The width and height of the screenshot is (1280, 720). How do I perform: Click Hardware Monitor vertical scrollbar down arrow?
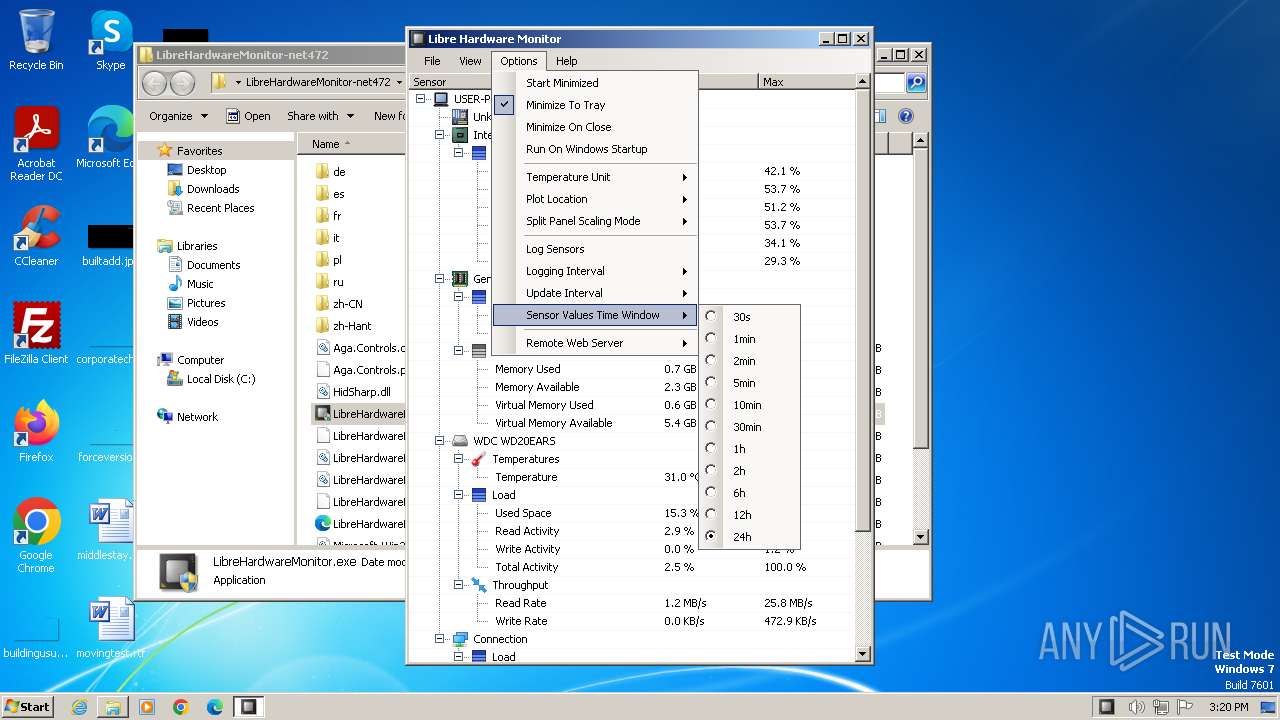(x=864, y=655)
